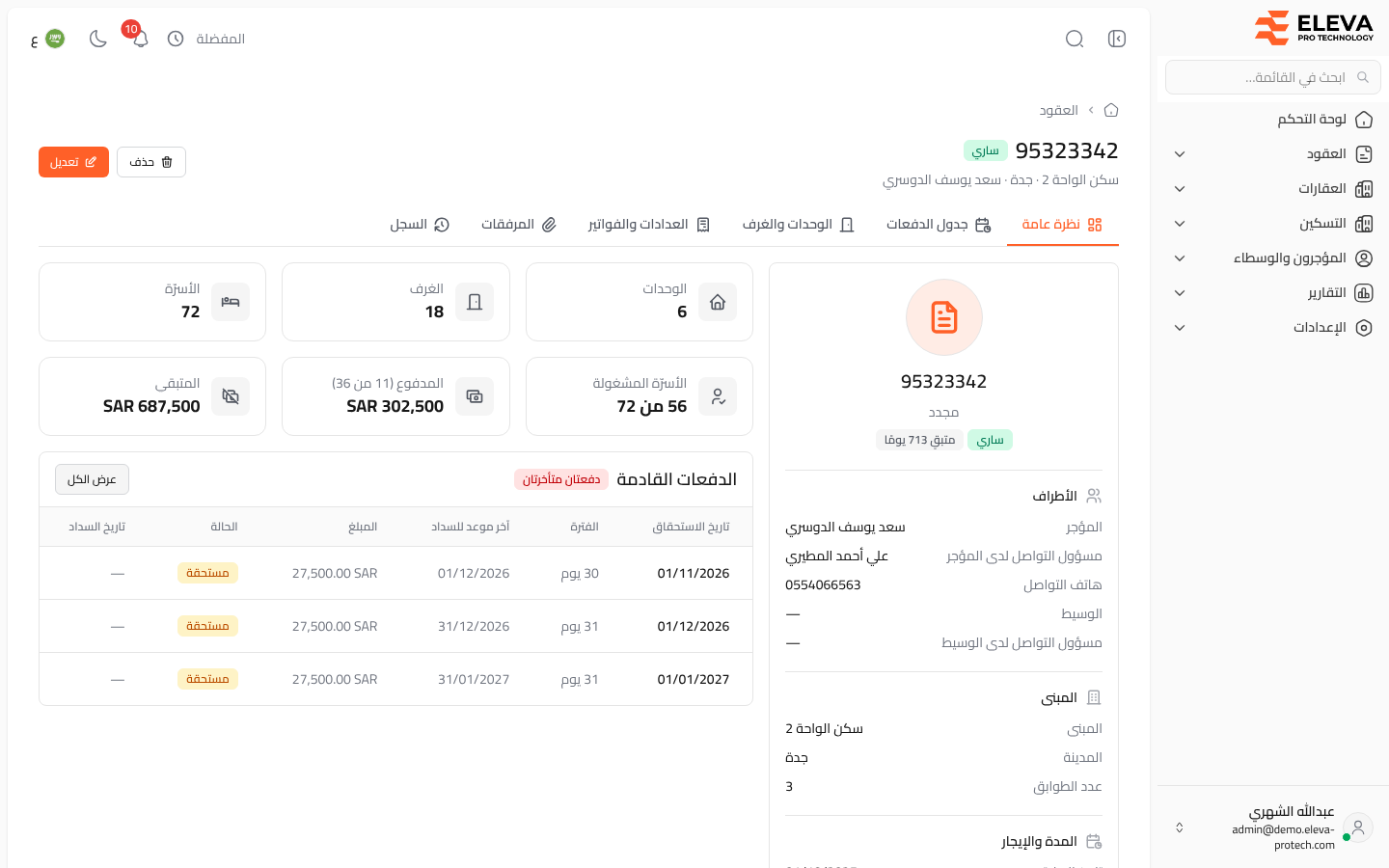Click المتبقي card crossed cash icon
The height and width of the screenshot is (868, 1389).
pyautogui.click(x=231, y=396)
